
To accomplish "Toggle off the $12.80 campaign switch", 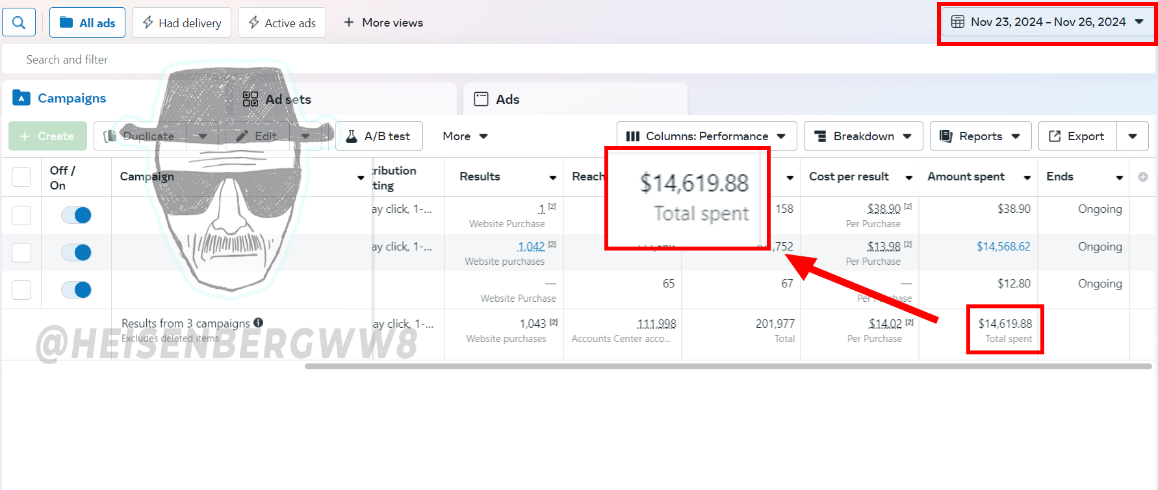I will tap(76, 290).
